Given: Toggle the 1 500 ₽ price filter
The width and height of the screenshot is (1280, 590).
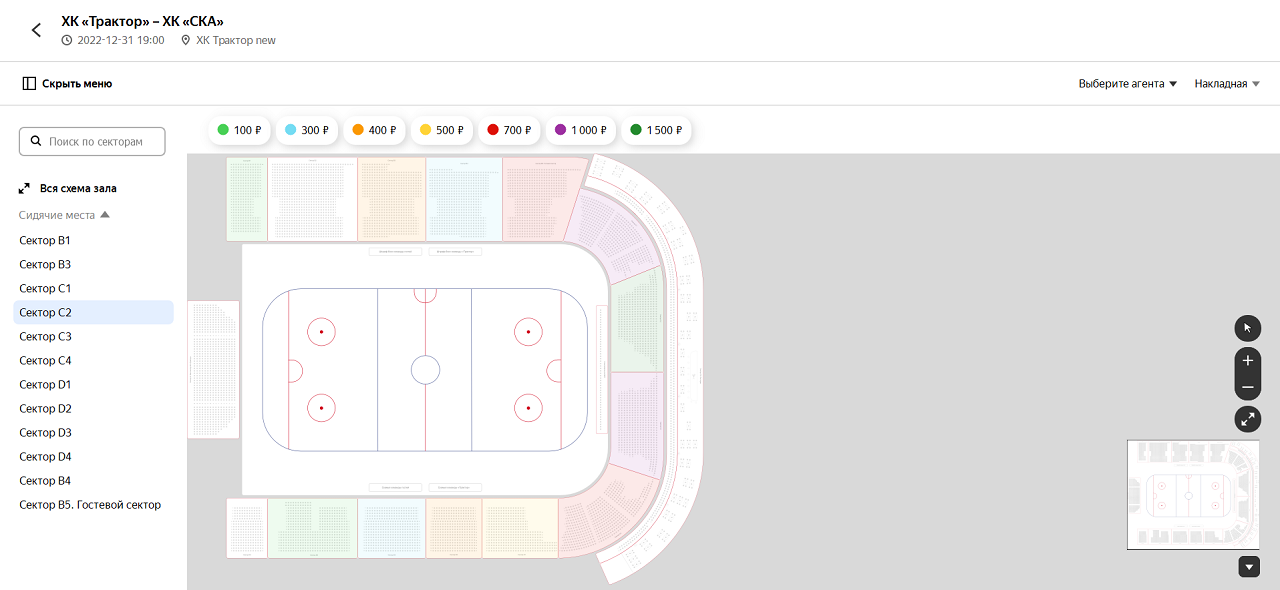Looking at the screenshot, I should (656, 130).
